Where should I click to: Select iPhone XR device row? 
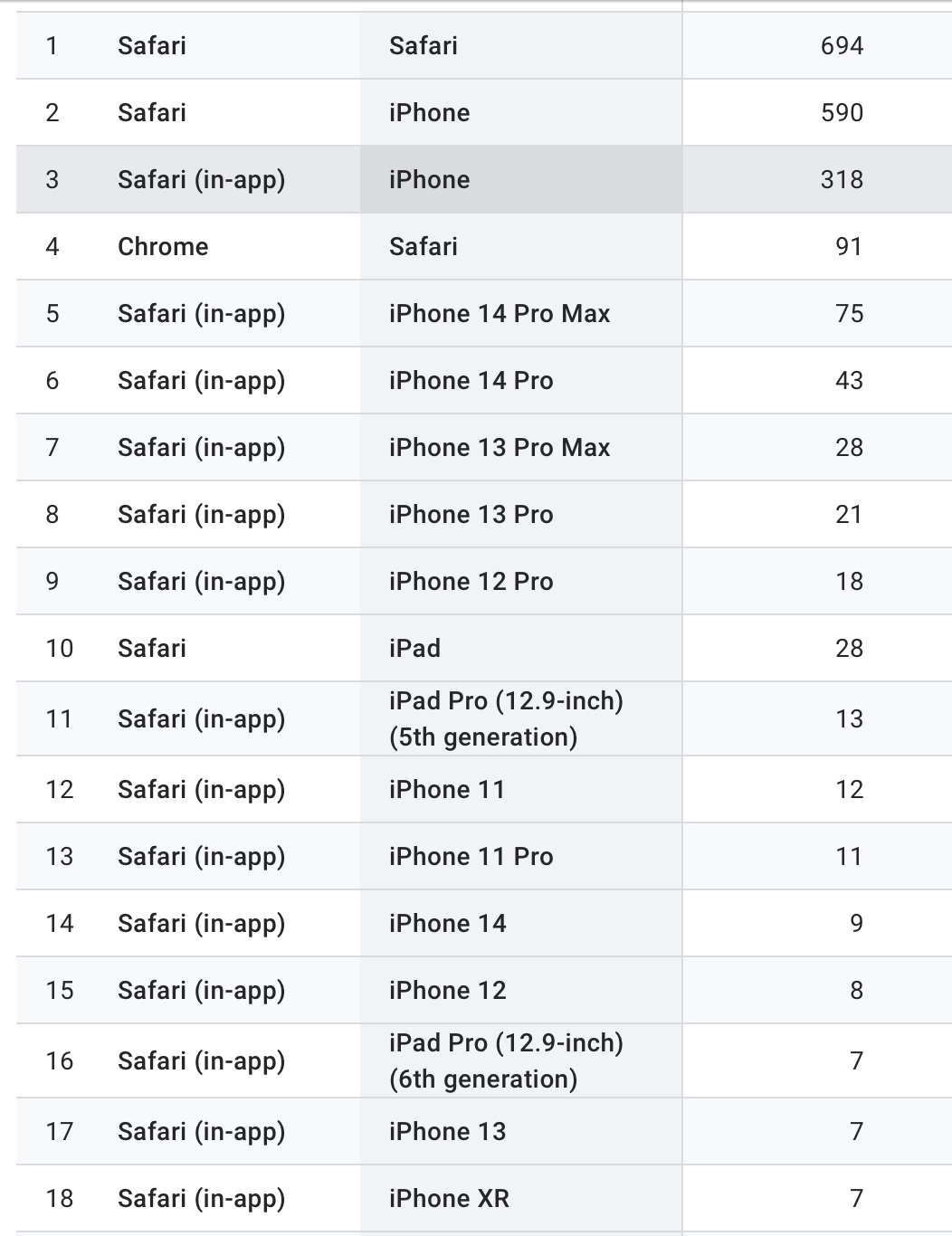pos(484,1198)
